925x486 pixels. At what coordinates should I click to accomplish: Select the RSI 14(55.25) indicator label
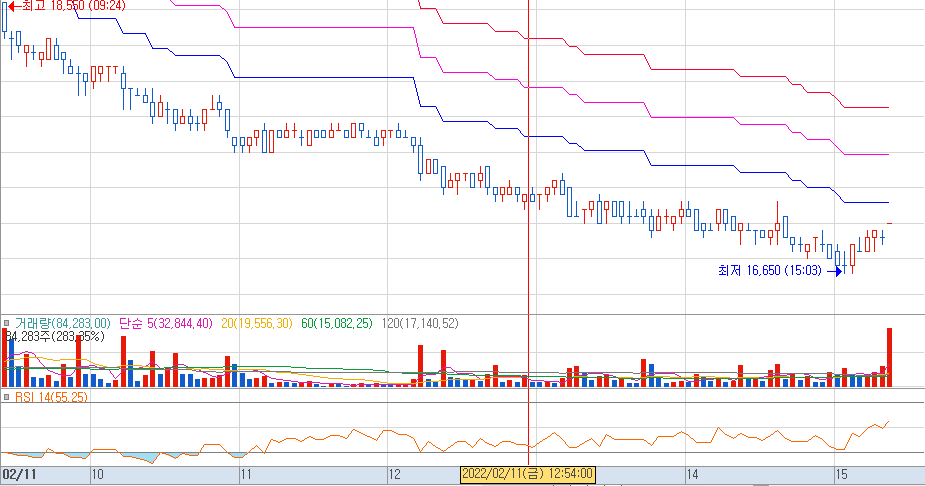click(51, 397)
